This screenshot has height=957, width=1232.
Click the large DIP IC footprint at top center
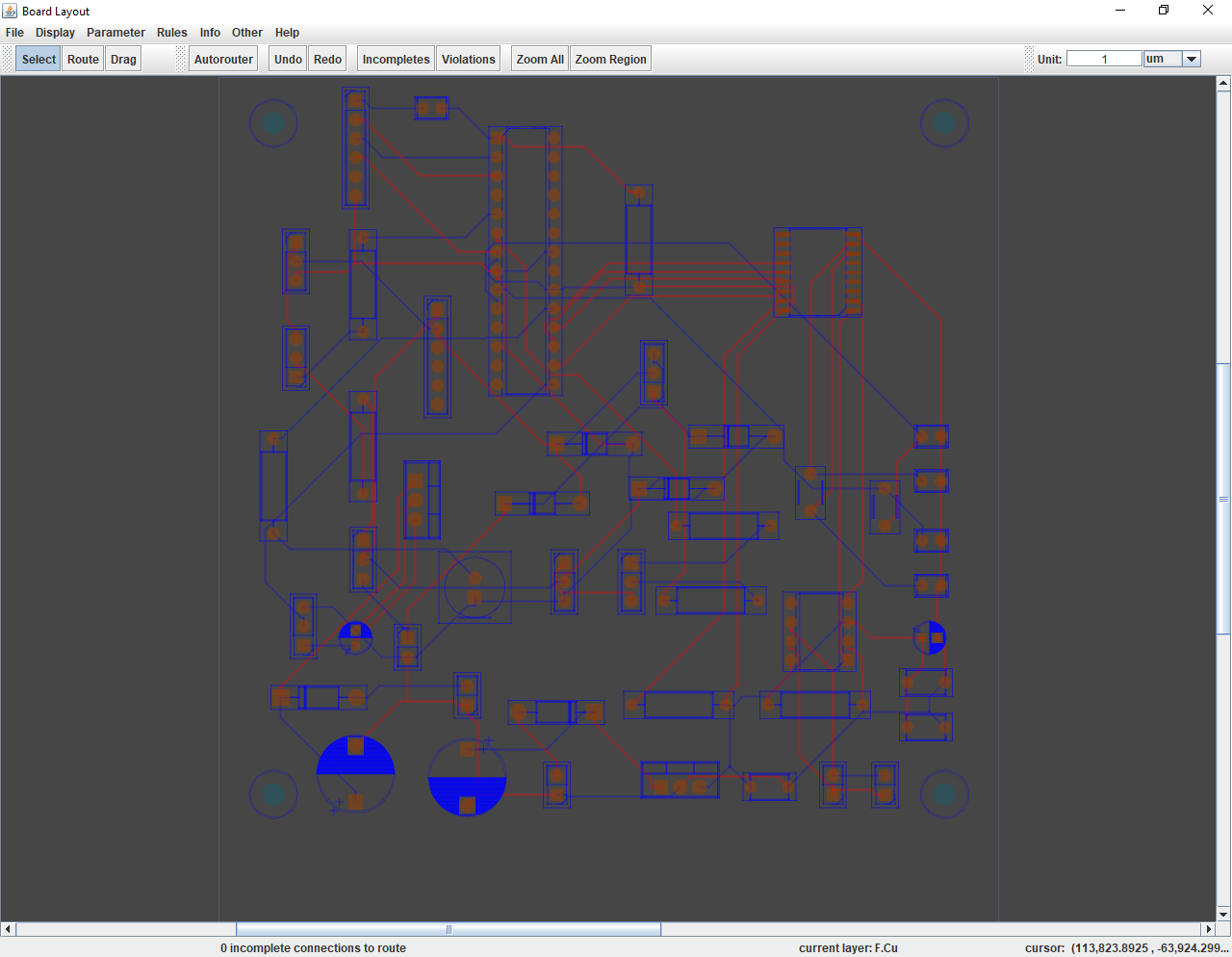[526, 261]
